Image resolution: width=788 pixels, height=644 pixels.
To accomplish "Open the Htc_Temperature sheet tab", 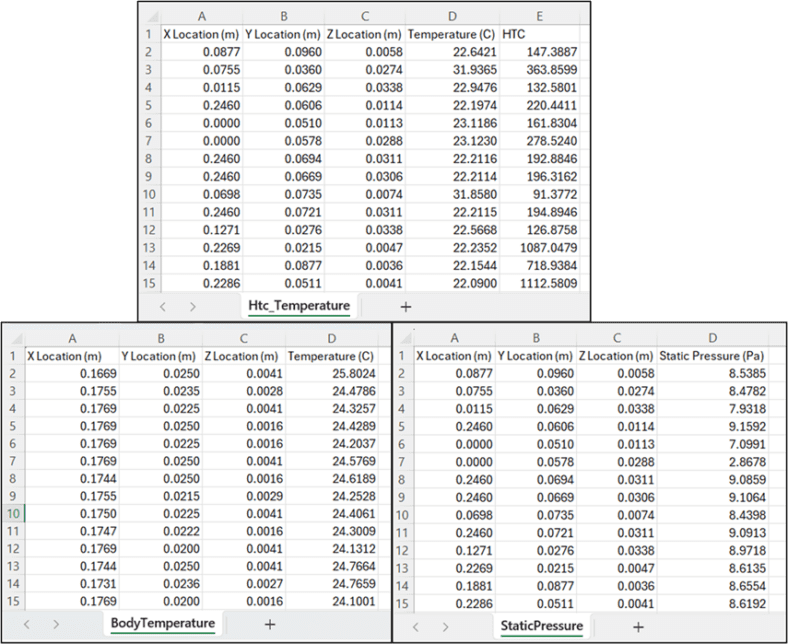I will pyautogui.click(x=299, y=306).
